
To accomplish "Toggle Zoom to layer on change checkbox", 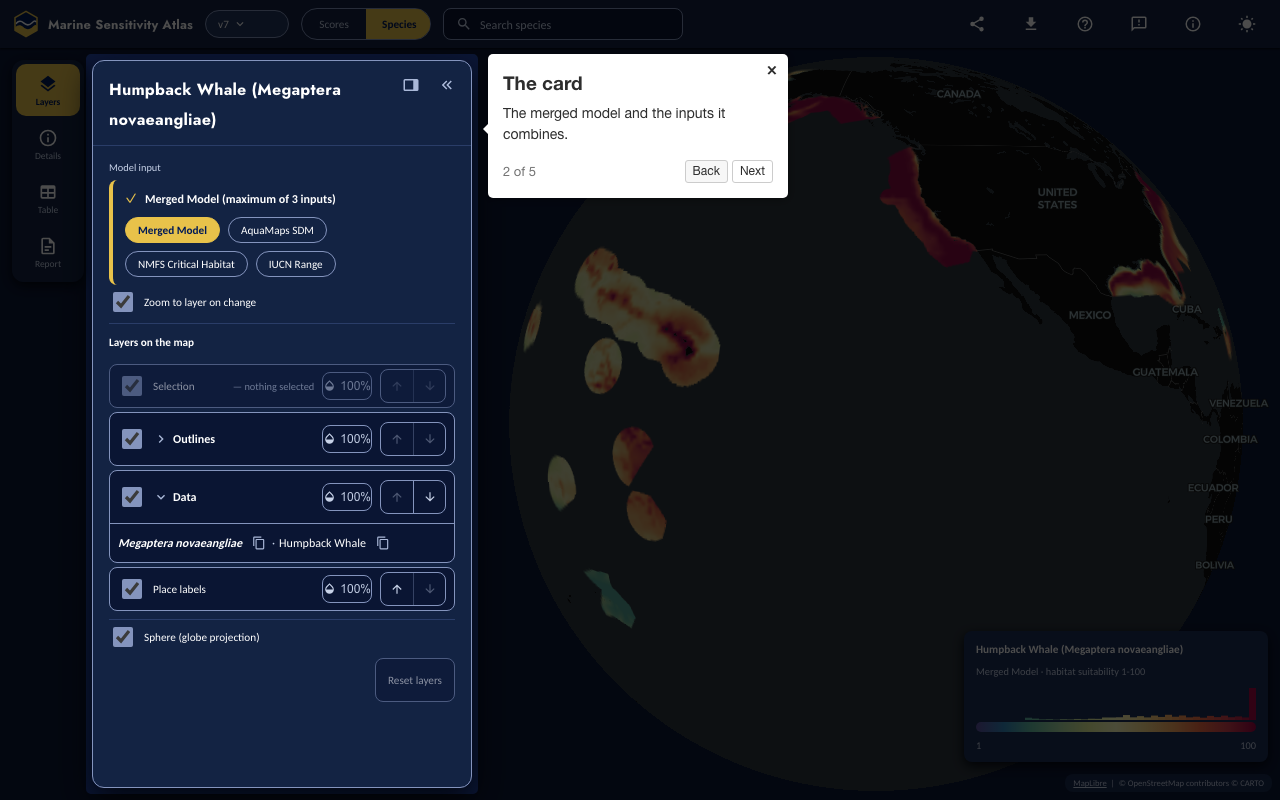I will point(123,302).
